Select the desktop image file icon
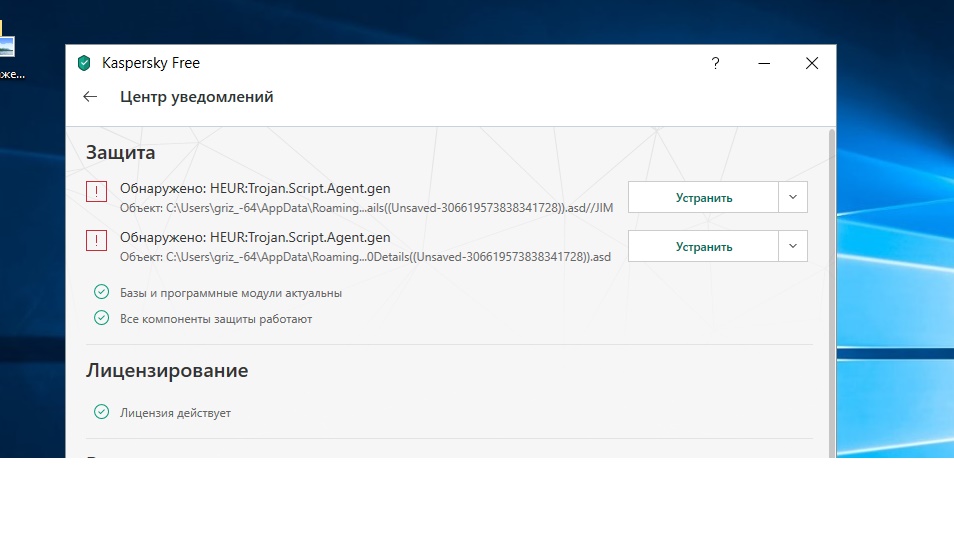The image size is (954, 540). point(7,47)
